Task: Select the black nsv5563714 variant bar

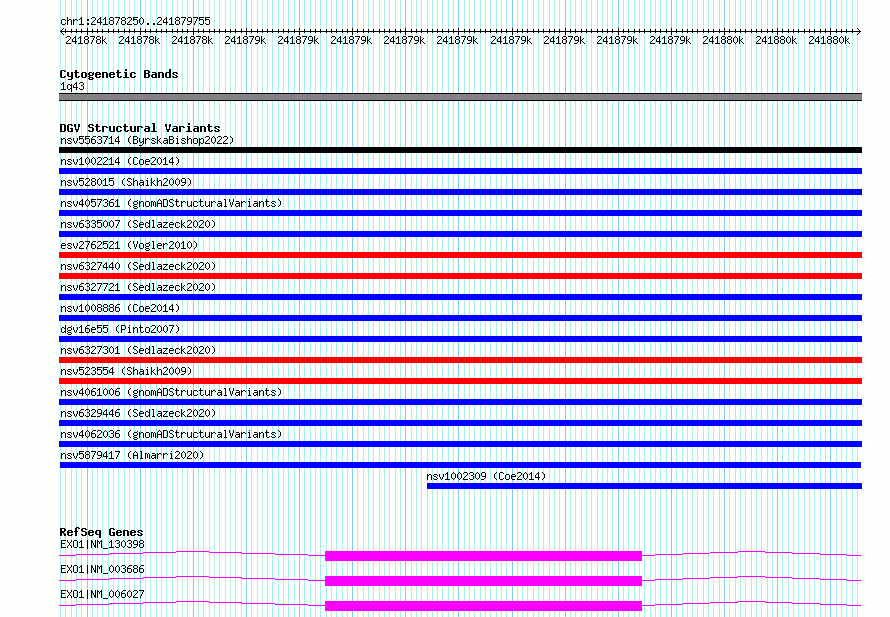Action: pos(460,150)
